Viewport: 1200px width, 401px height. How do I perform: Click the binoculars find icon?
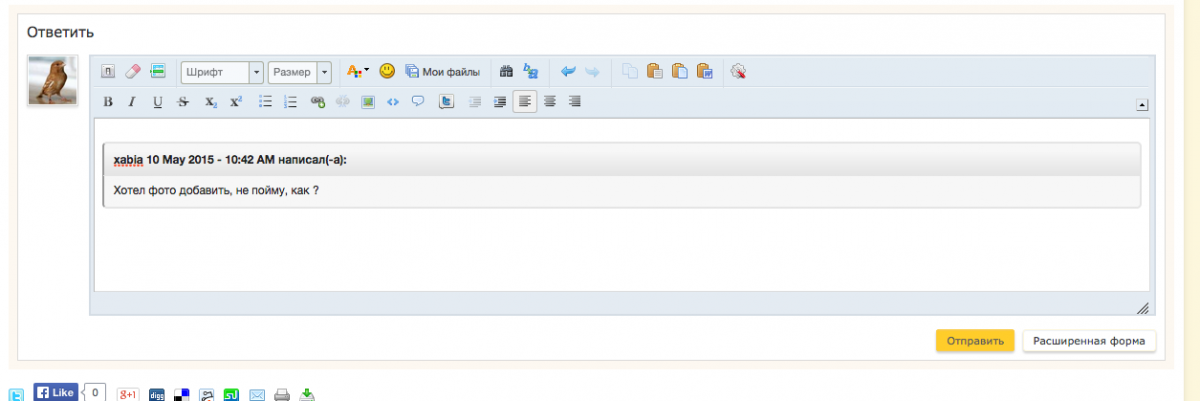[506, 72]
